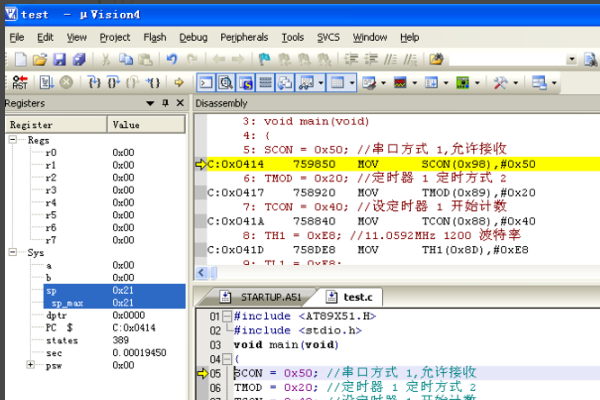Click the Cut scissors icon
The height and width of the screenshot is (400, 600).
click(x=105, y=60)
